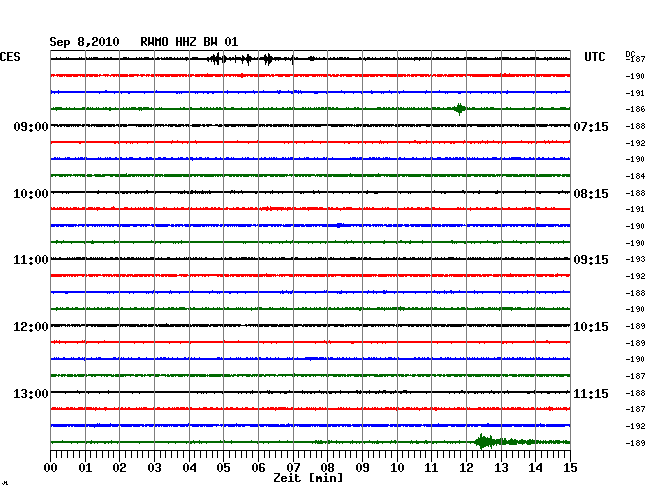650x494 pixels.
Task: Click the '07' minute axis label
Action: [293, 467]
